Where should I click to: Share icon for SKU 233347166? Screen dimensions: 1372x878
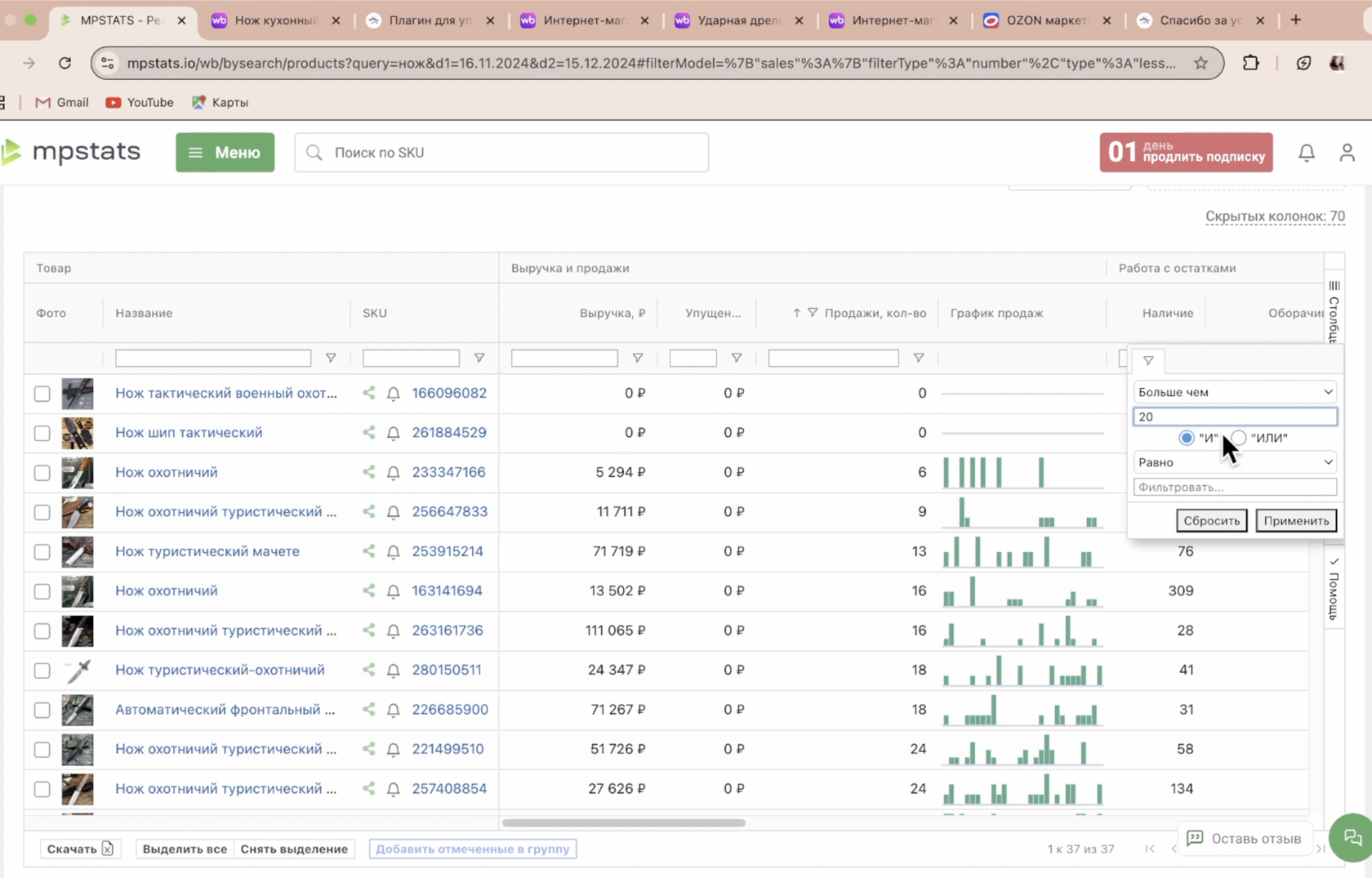pyautogui.click(x=369, y=472)
